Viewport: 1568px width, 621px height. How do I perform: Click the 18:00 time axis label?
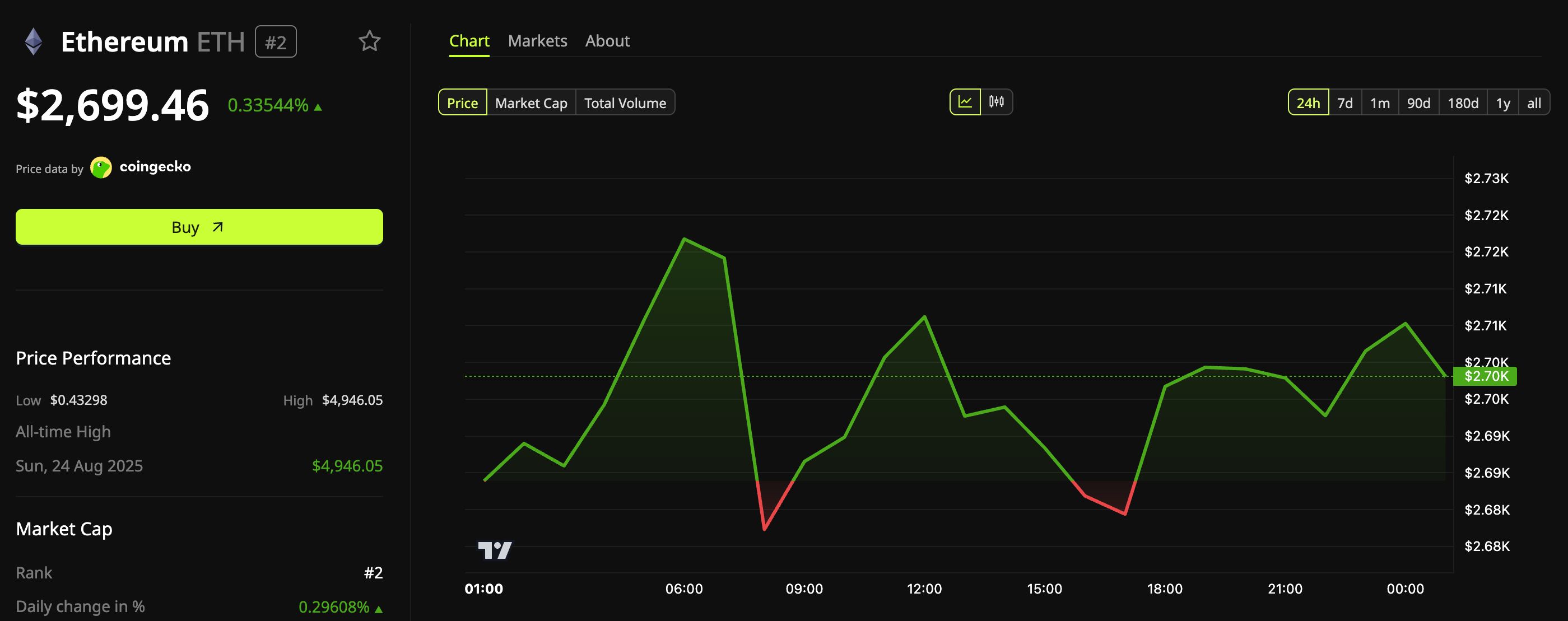pos(1165,589)
